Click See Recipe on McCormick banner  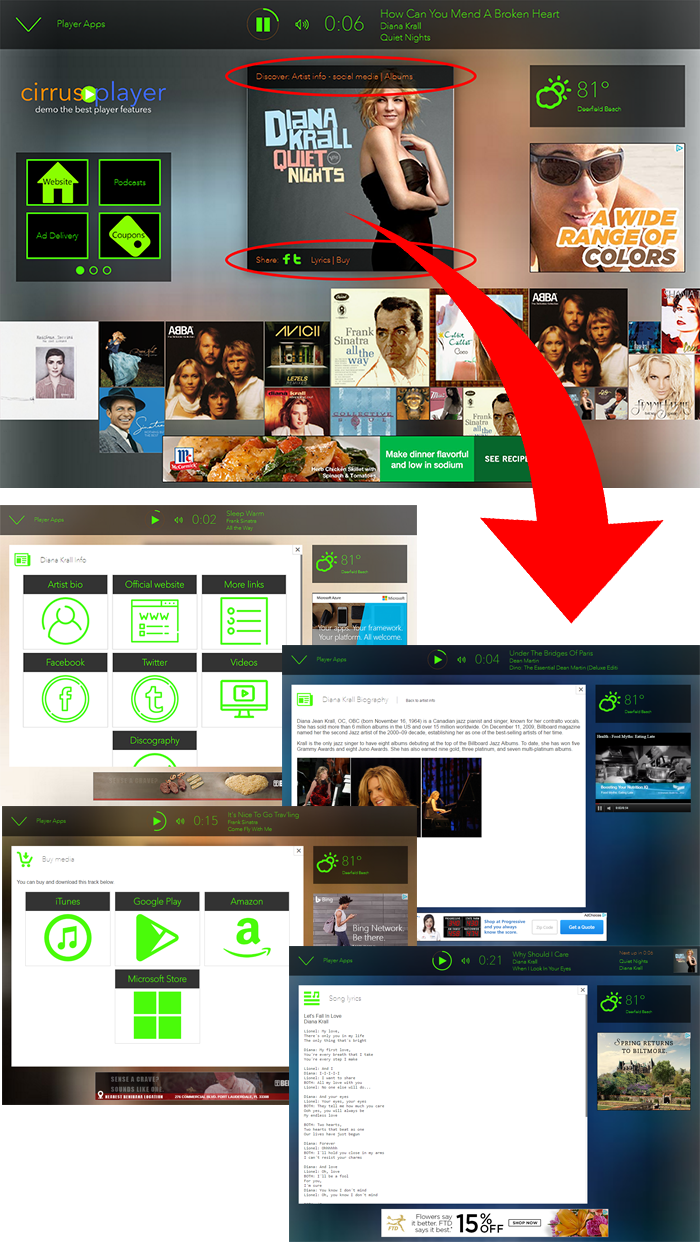pyautogui.click(x=507, y=459)
